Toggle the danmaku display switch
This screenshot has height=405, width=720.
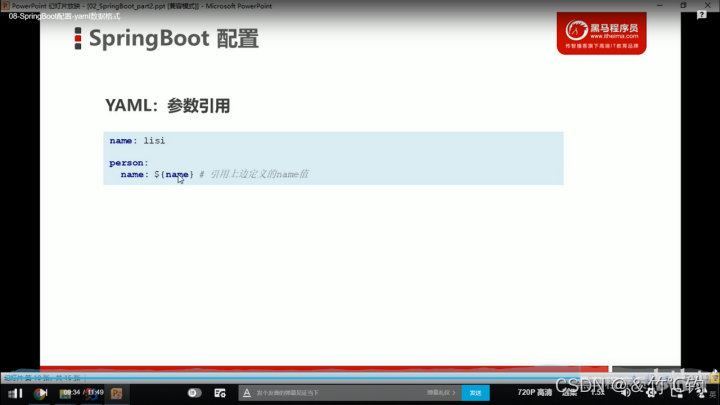coord(195,393)
